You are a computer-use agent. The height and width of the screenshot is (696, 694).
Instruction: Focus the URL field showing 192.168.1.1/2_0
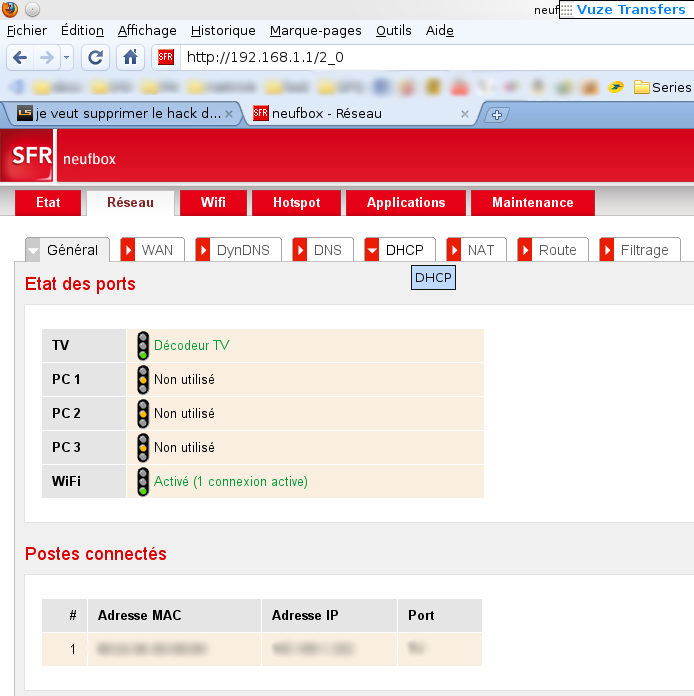(437, 57)
